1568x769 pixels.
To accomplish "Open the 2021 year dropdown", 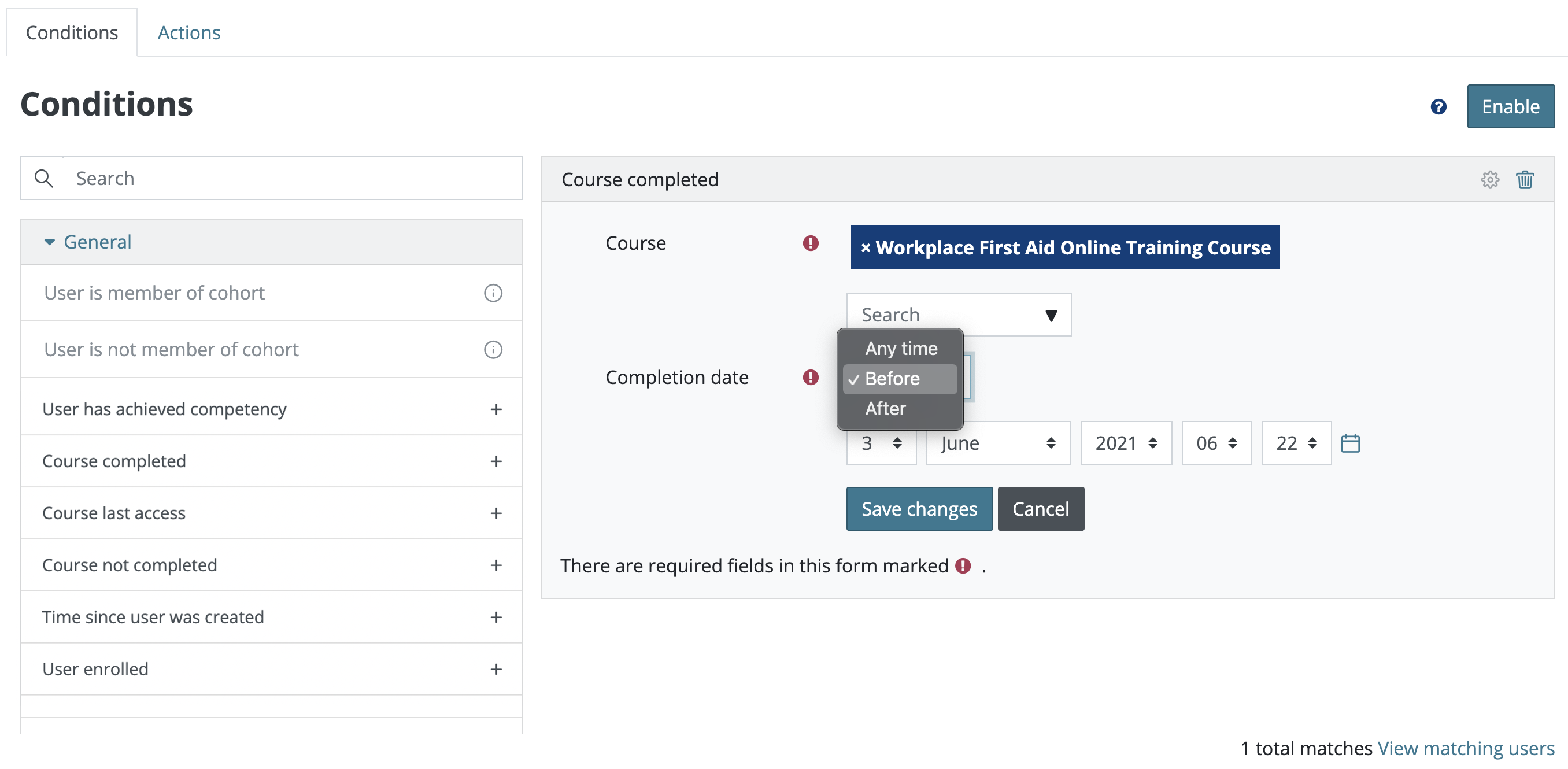I will pos(1126,443).
